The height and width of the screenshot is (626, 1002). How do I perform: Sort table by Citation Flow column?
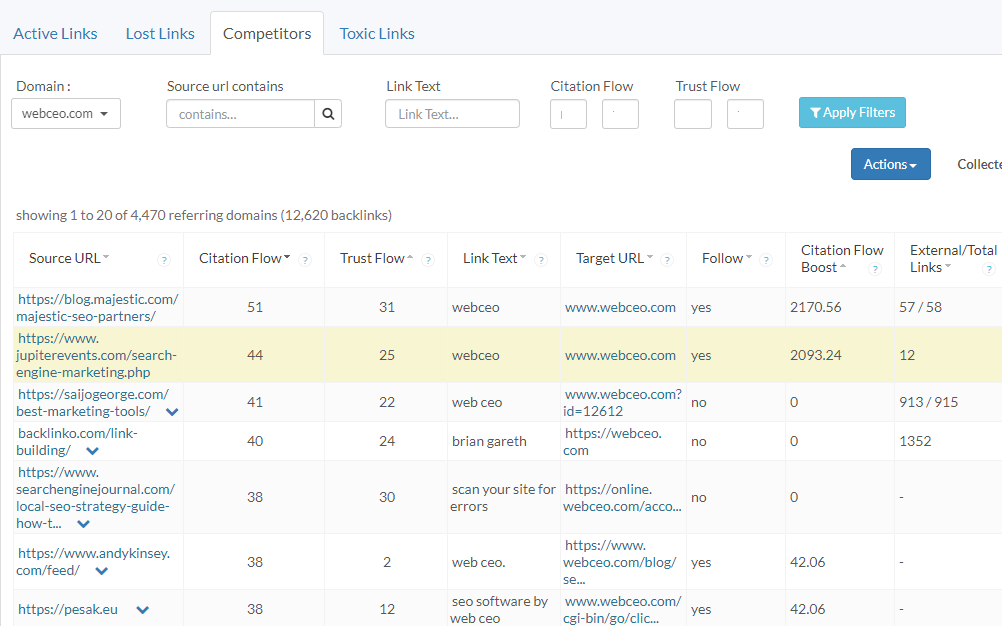pos(244,258)
